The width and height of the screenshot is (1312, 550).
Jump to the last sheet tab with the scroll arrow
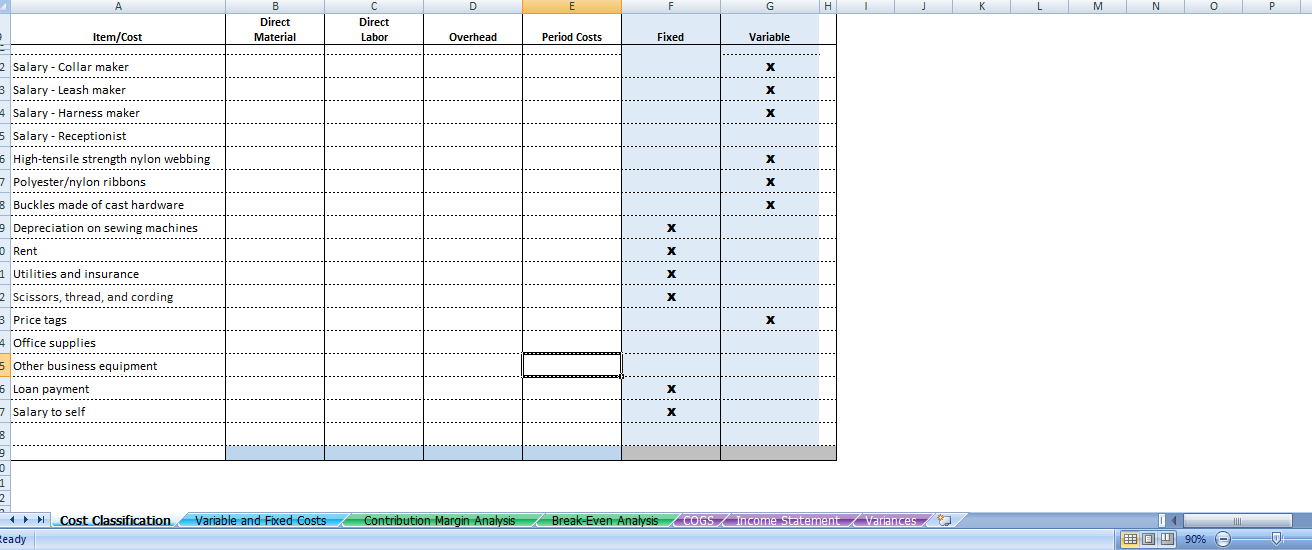pyautogui.click(x=41, y=520)
